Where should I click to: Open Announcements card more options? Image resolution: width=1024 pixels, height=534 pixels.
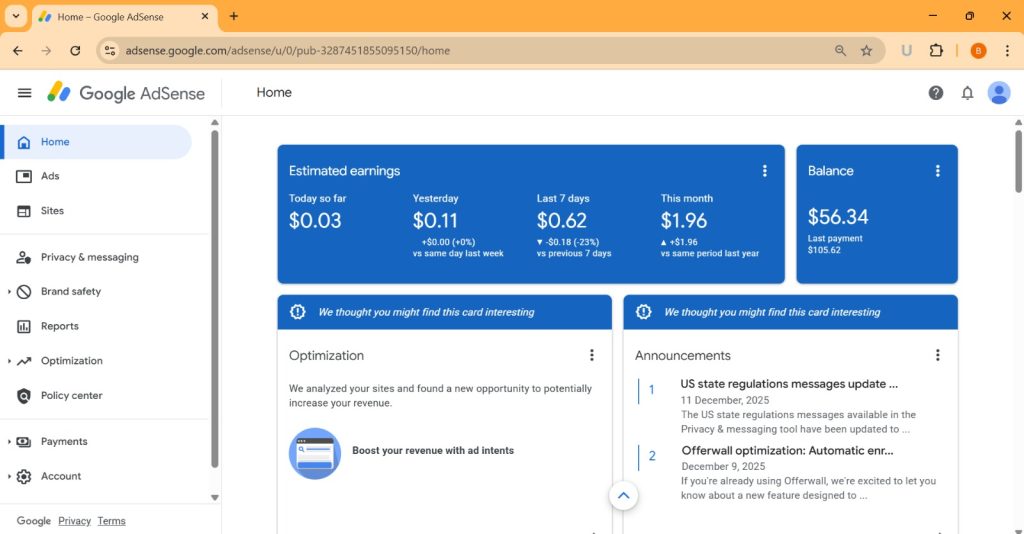(937, 355)
